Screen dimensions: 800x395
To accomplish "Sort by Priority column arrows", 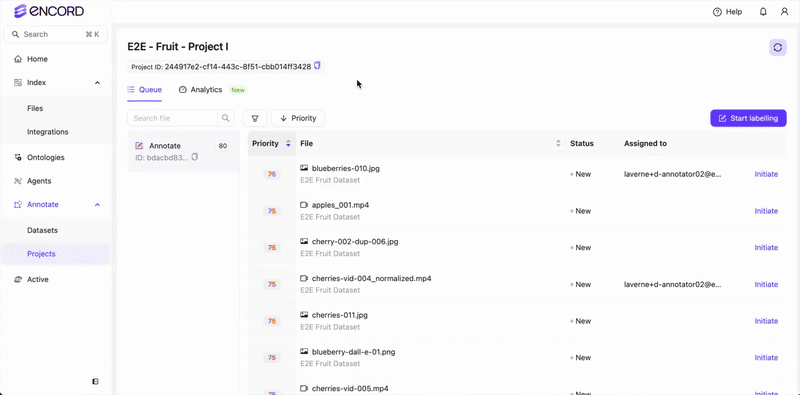I will tap(288, 144).
